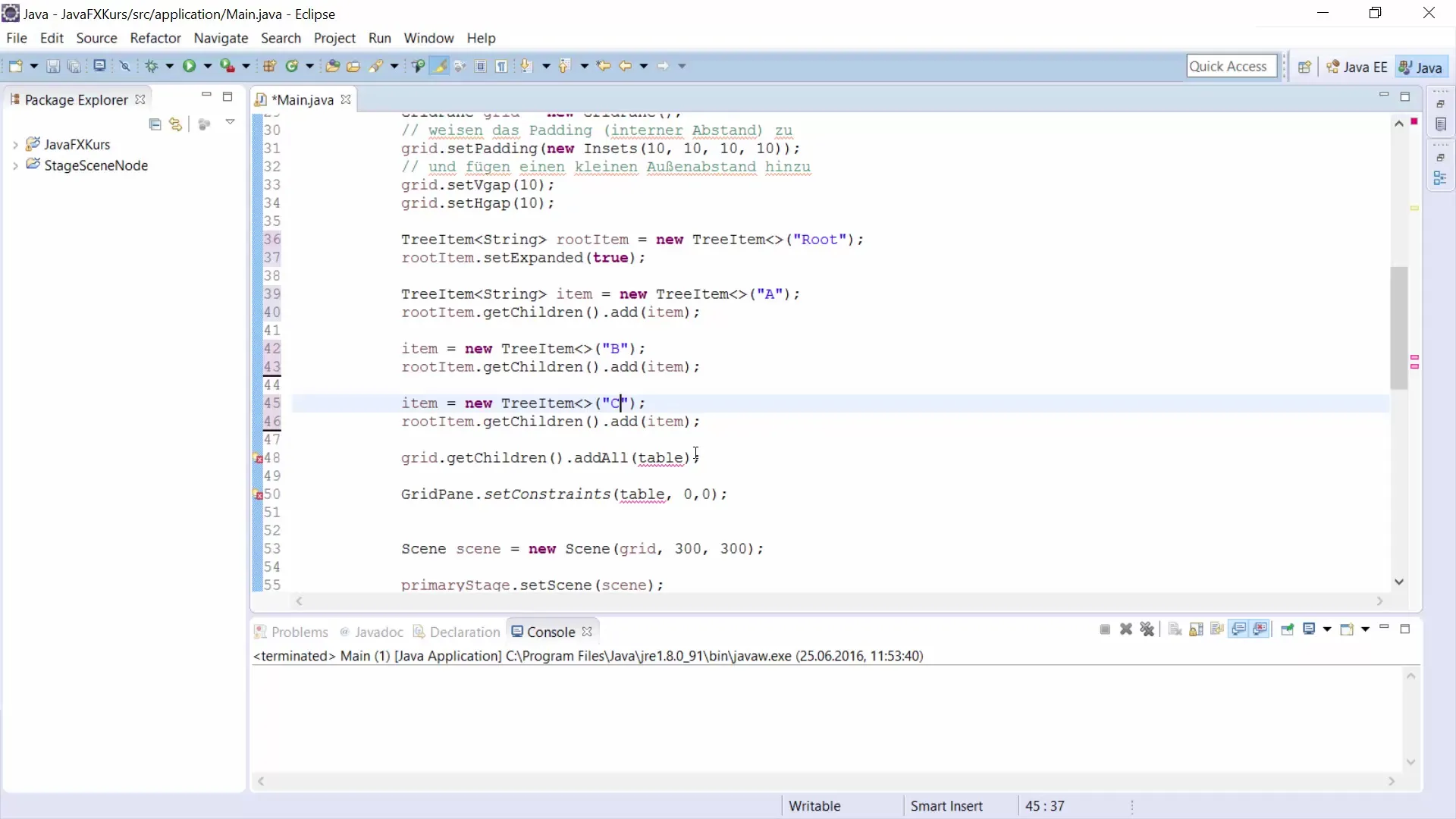Switch to the Javadoc tab
Screen dimensions: 1456x819
pos(372,632)
